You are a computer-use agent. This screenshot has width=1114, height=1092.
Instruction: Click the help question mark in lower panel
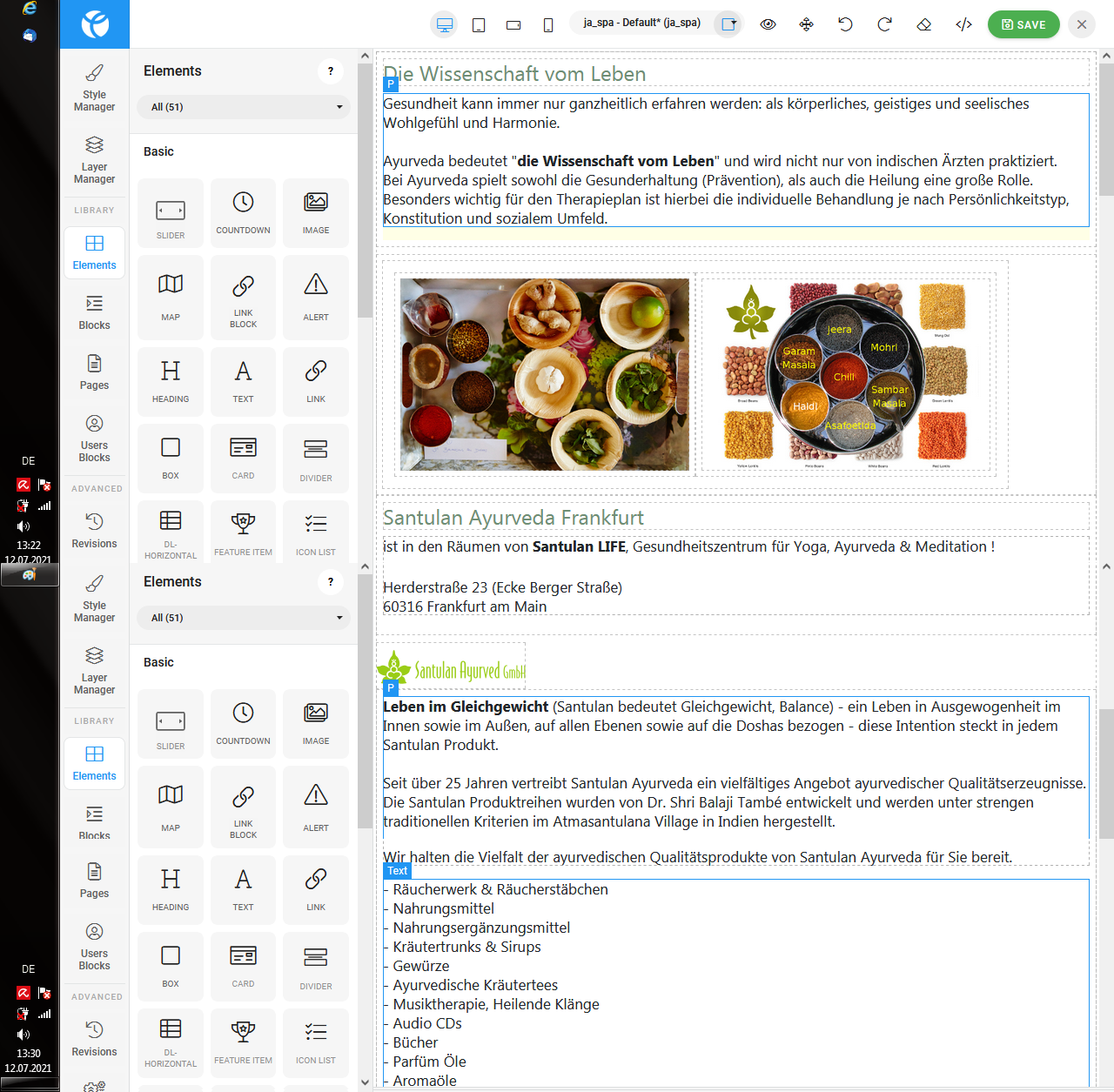(x=331, y=582)
